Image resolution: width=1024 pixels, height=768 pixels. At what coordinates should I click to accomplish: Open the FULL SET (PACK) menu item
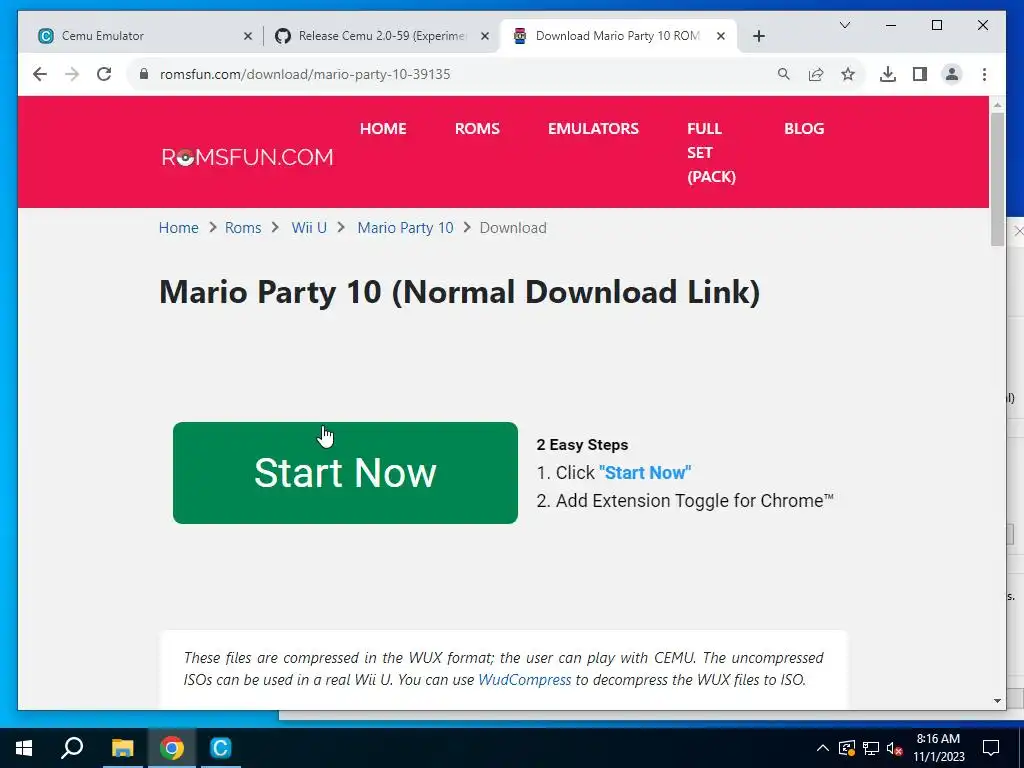[x=711, y=153]
